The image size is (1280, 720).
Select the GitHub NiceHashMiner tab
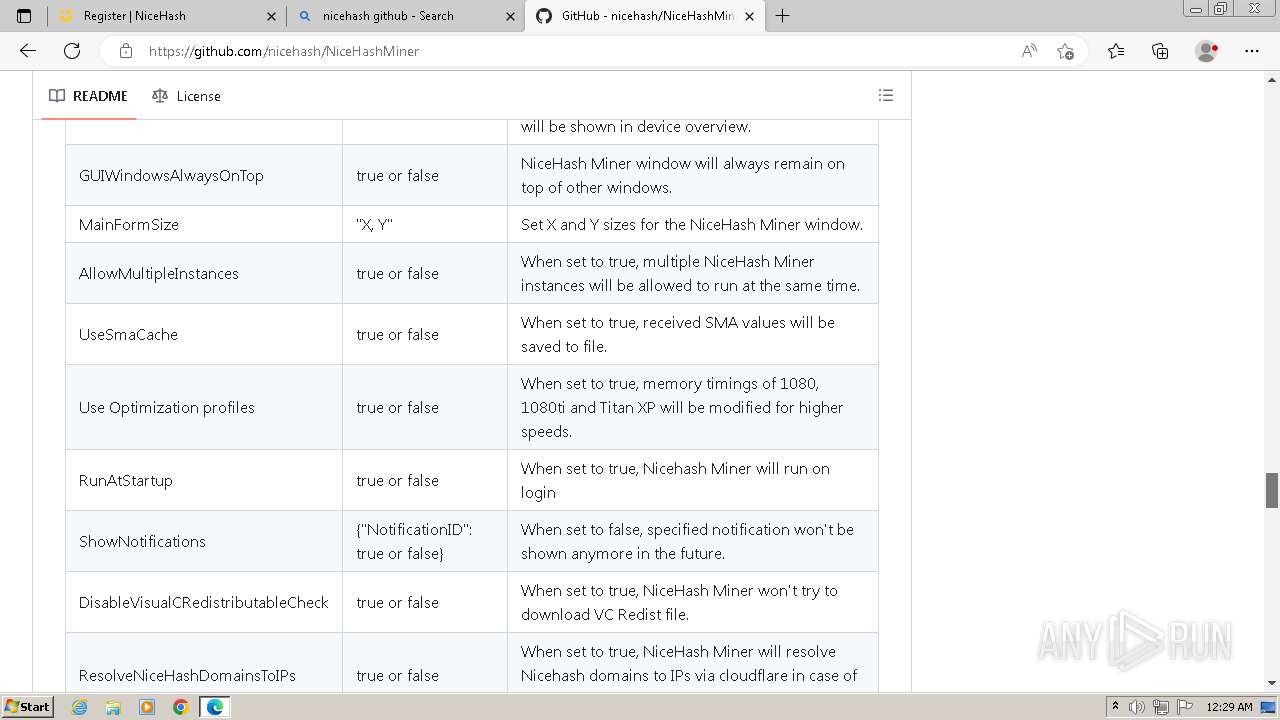pyautogui.click(x=643, y=16)
